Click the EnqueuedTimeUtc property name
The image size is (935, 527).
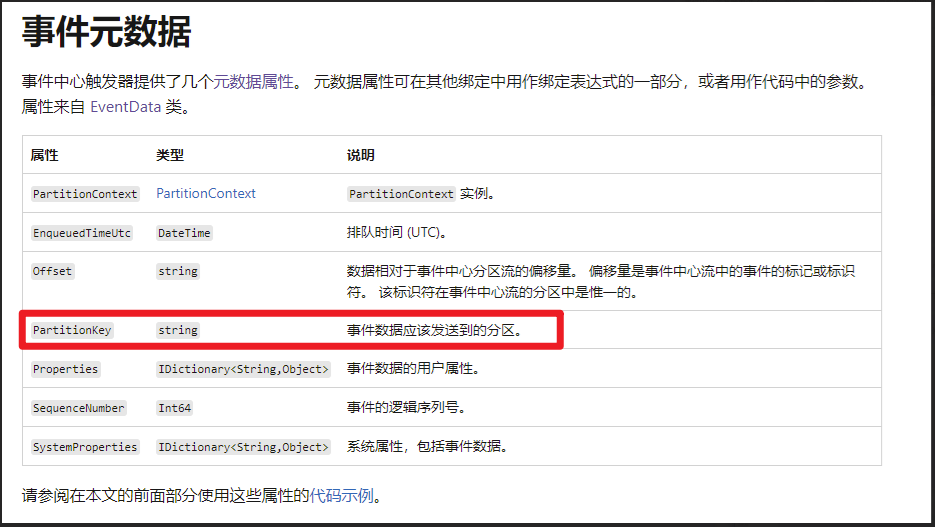(x=81, y=233)
